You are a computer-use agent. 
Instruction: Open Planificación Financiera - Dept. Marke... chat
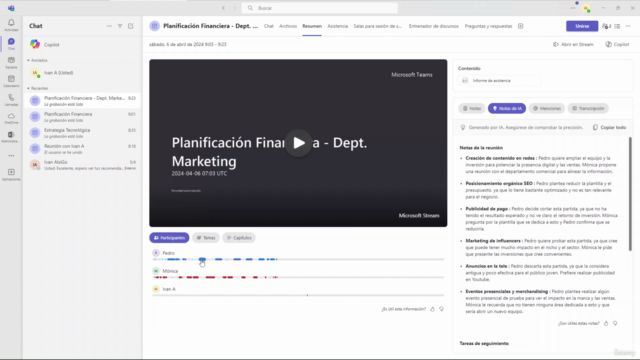pyautogui.click(x=83, y=101)
